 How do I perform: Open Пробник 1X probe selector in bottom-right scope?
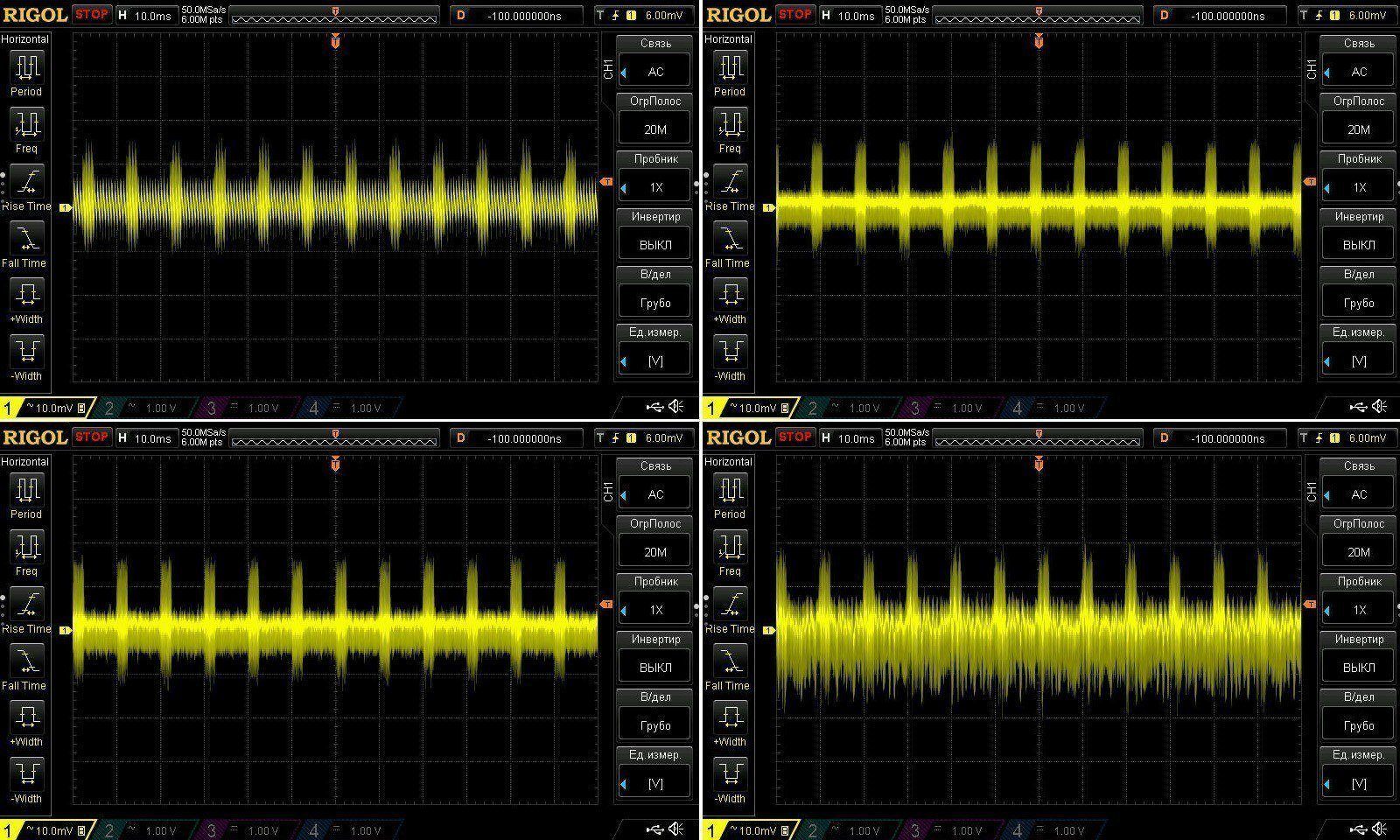point(1358,609)
